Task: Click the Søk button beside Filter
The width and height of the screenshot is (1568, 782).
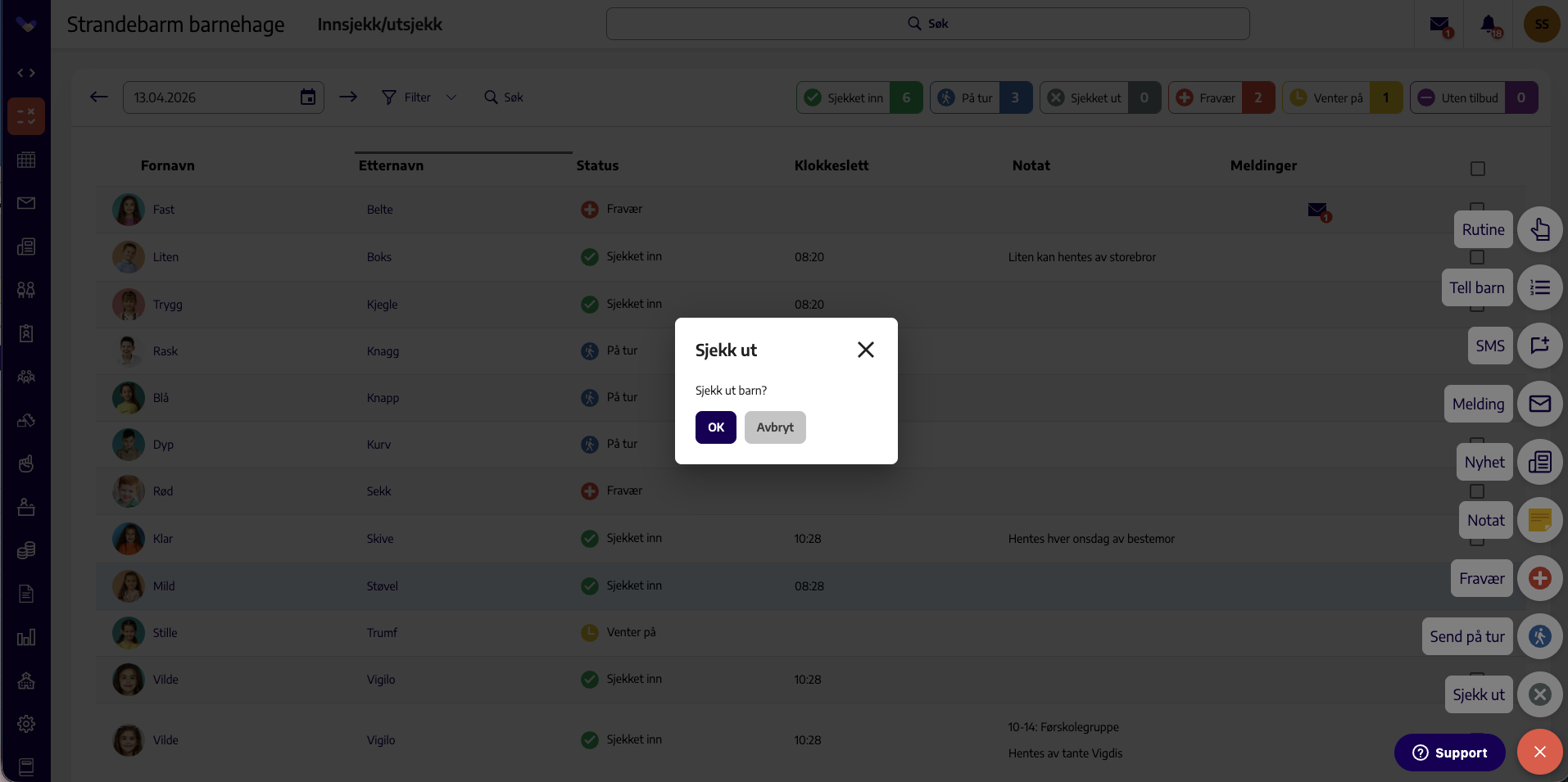Action: coord(504,97)
